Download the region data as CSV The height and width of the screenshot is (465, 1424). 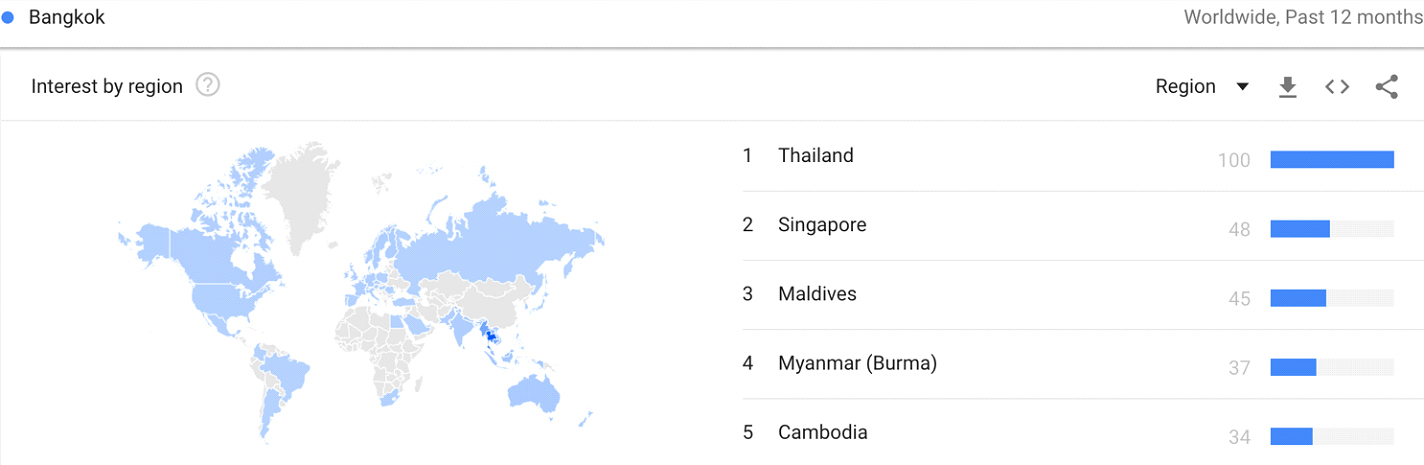tap(1288, 87)
